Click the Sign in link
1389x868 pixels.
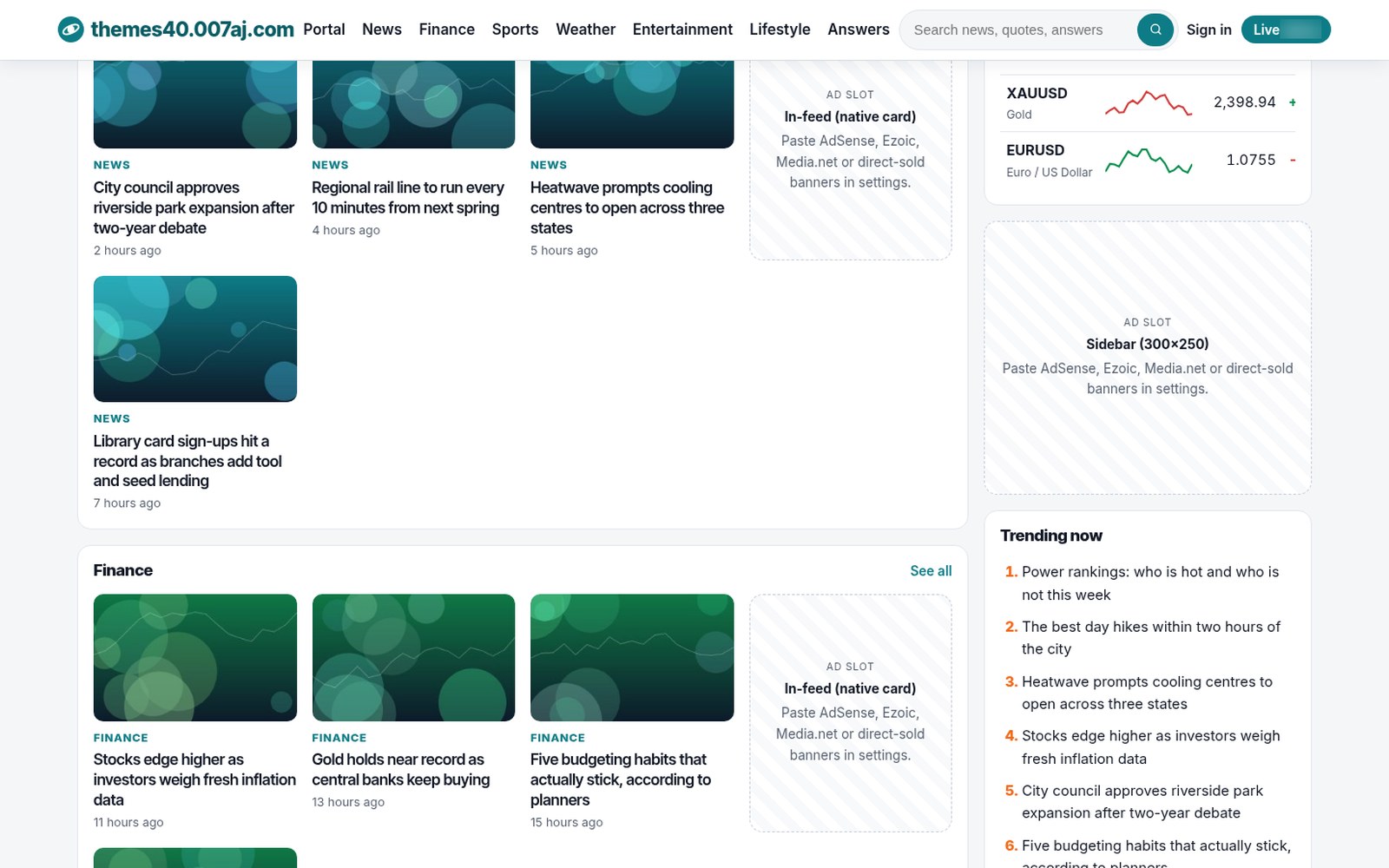1208,30
